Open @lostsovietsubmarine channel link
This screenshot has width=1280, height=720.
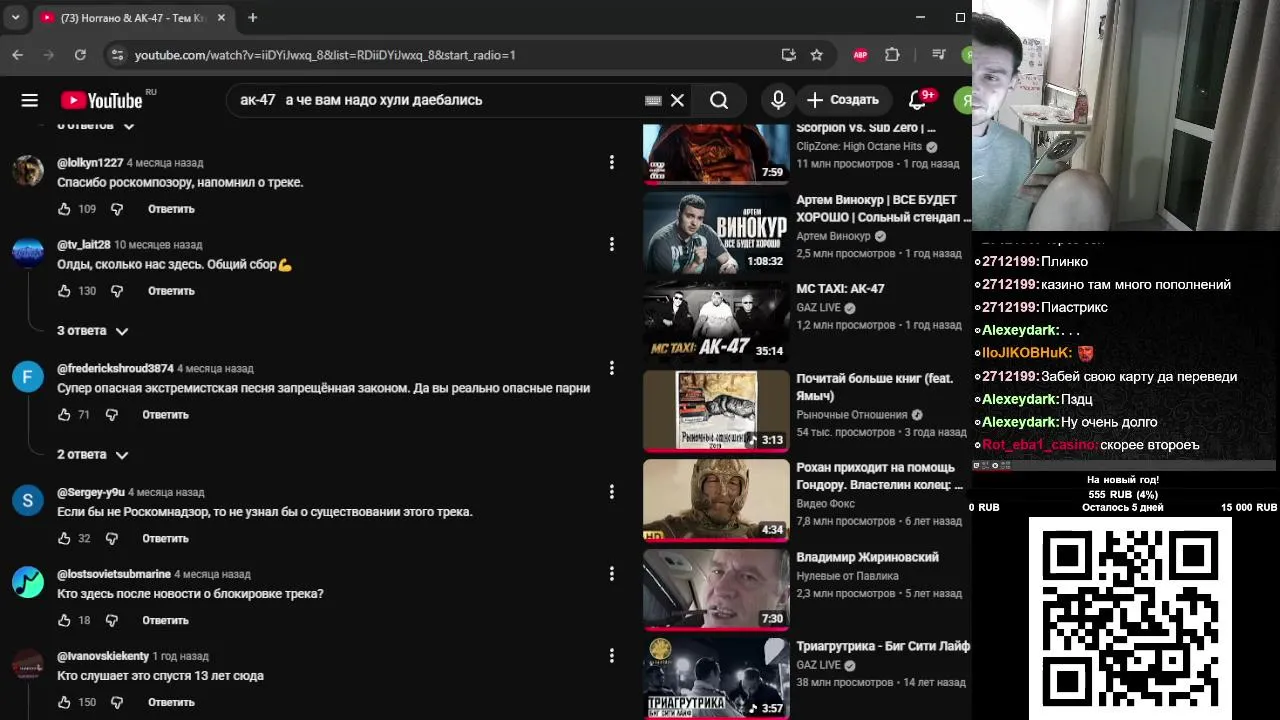point(114,574)
